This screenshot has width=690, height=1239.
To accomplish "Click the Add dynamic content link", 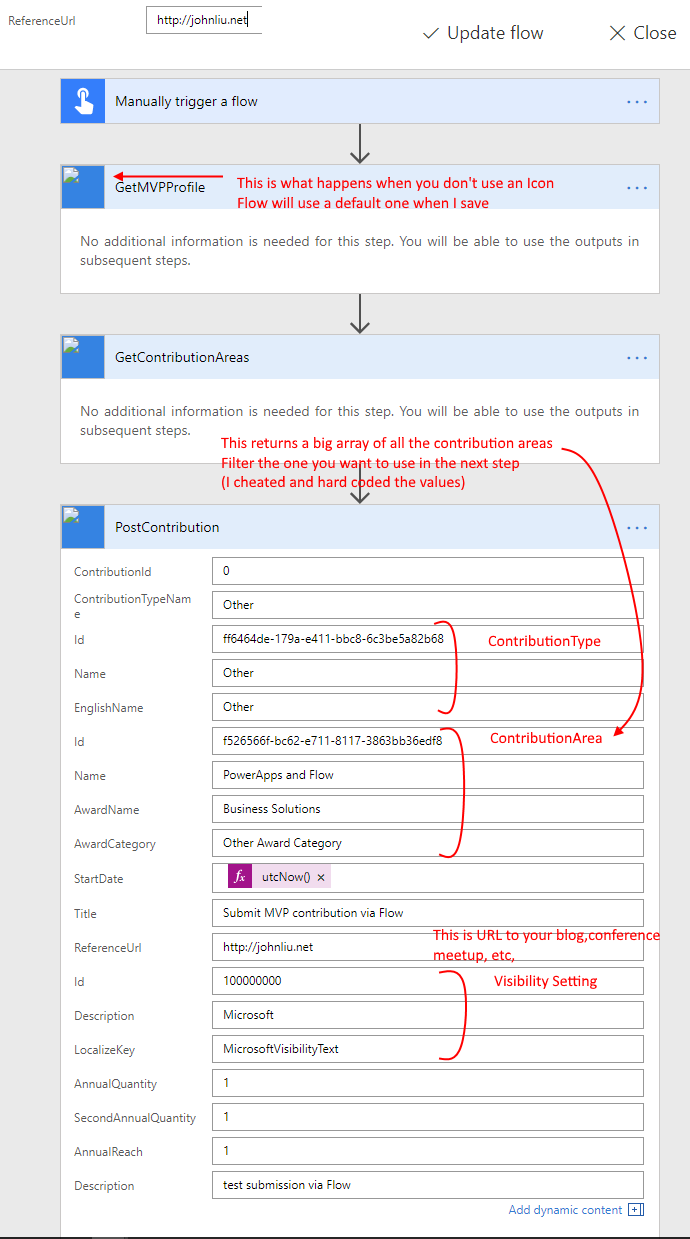I will [x=565, y=1210].
